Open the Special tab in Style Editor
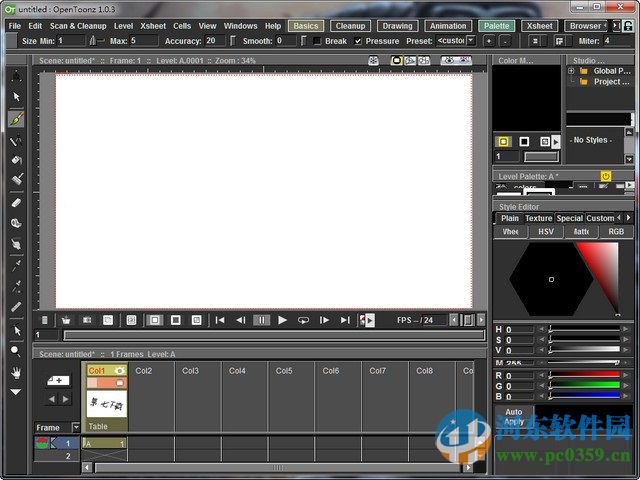The image size is (640, 480). [569, 218]
